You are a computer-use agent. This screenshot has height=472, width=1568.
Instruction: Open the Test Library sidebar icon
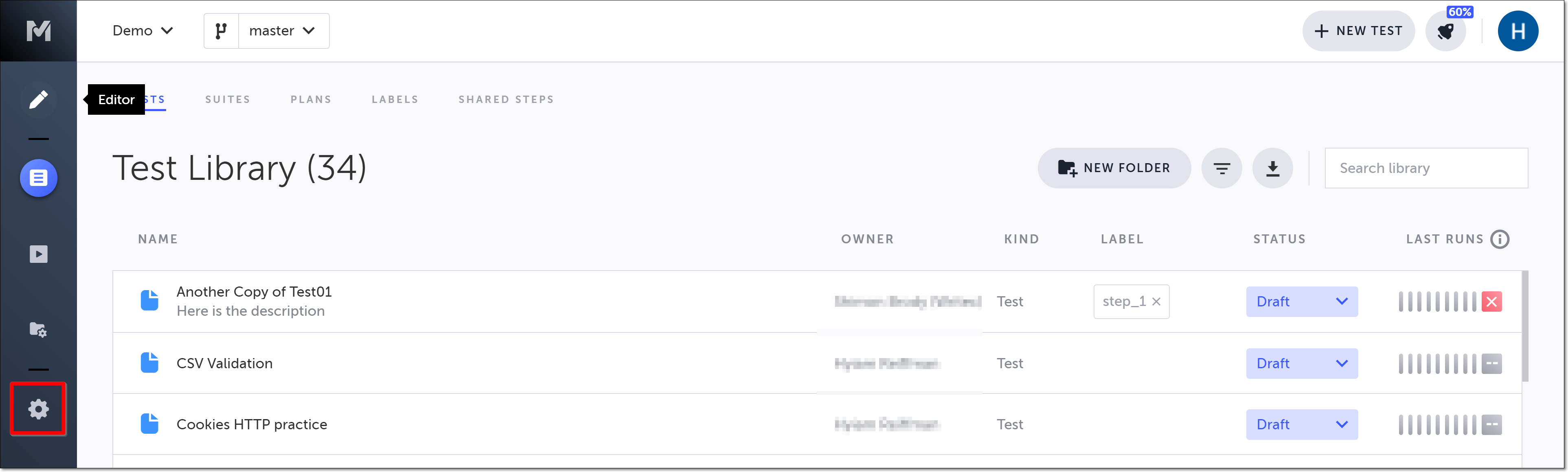click(x=38, y=178)
